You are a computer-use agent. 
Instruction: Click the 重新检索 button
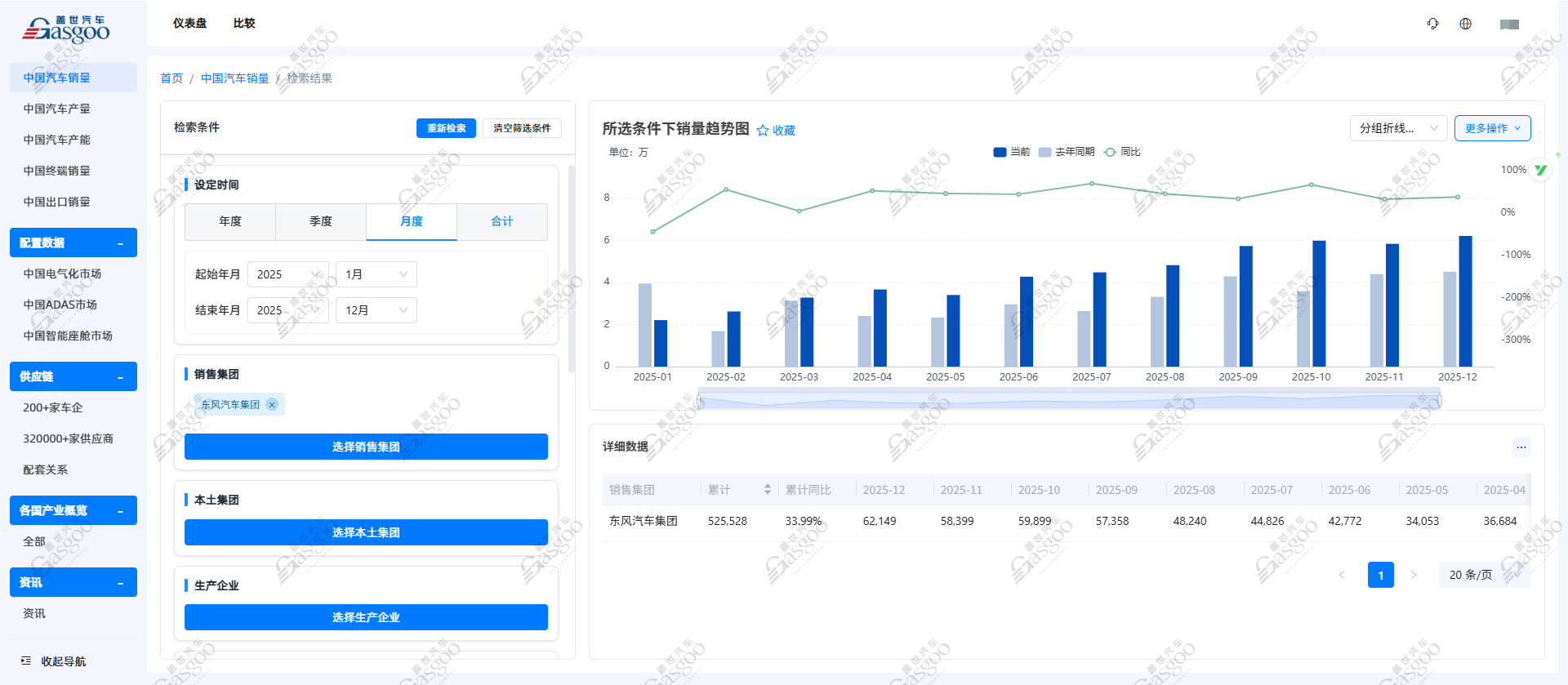[x=446, y=128]
